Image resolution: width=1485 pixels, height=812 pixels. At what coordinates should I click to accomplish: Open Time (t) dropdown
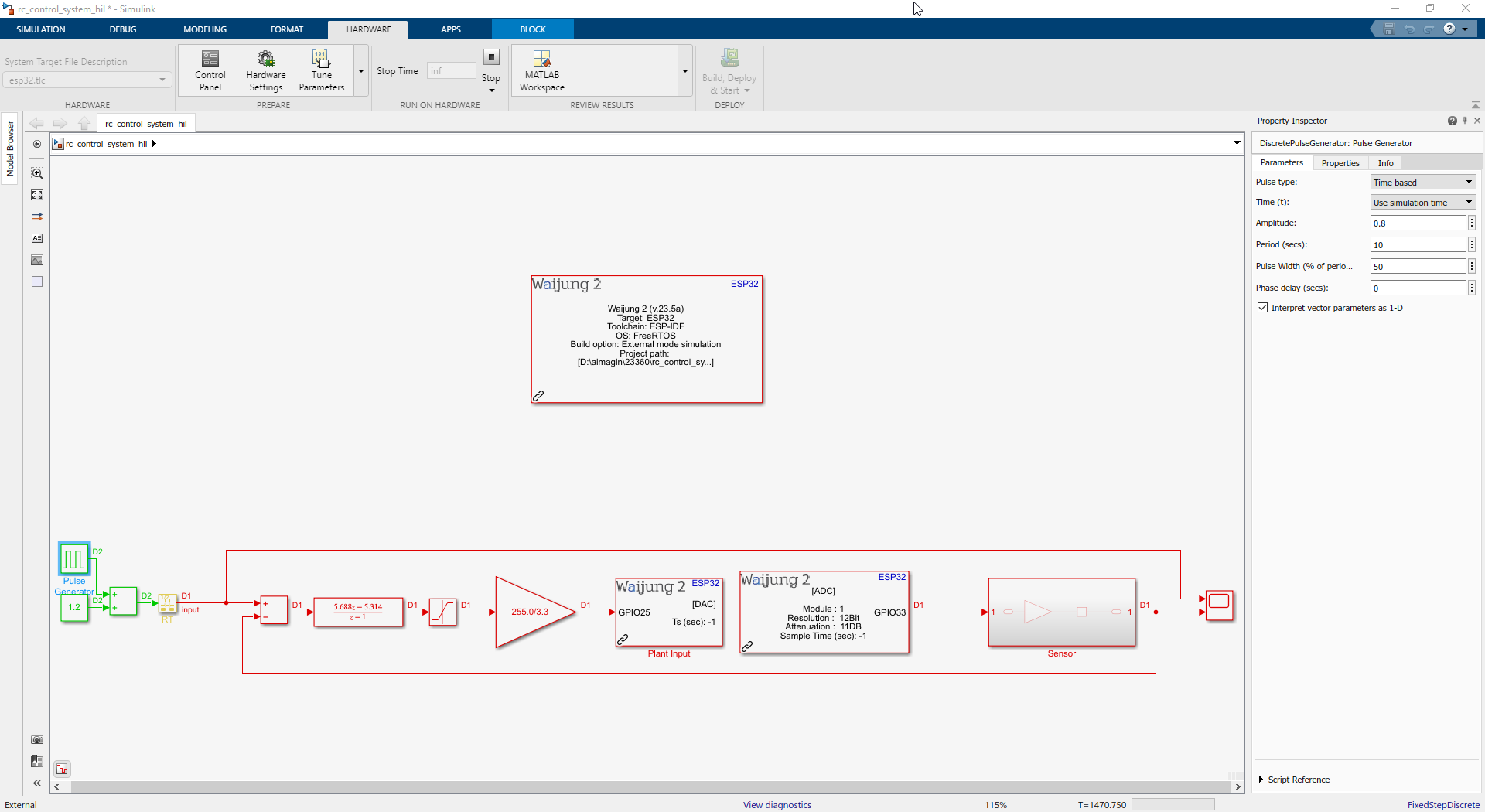click(x=1423, y=202)
